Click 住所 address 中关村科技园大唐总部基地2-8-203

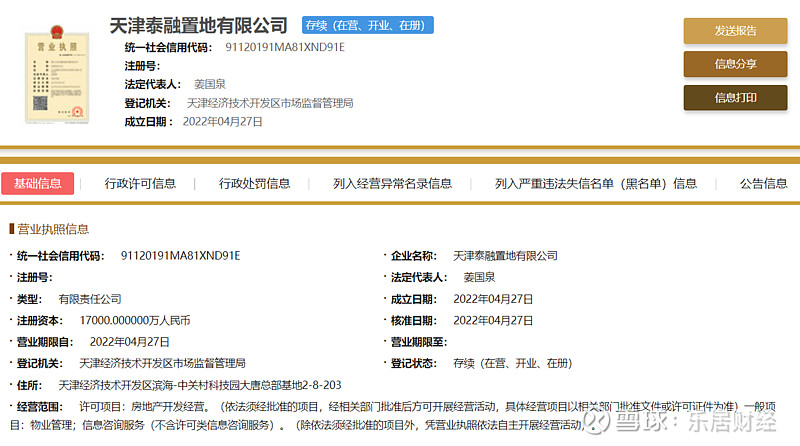pyautogui.click(x=260, y=385)
